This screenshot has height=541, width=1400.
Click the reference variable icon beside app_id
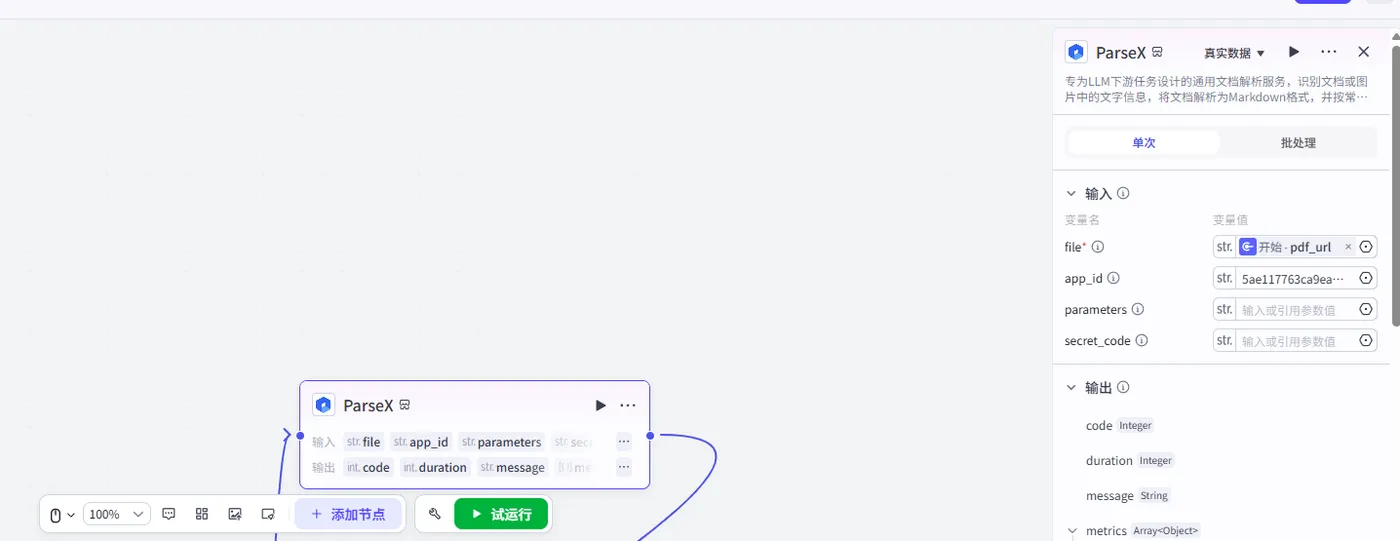tap(1366, 278)
